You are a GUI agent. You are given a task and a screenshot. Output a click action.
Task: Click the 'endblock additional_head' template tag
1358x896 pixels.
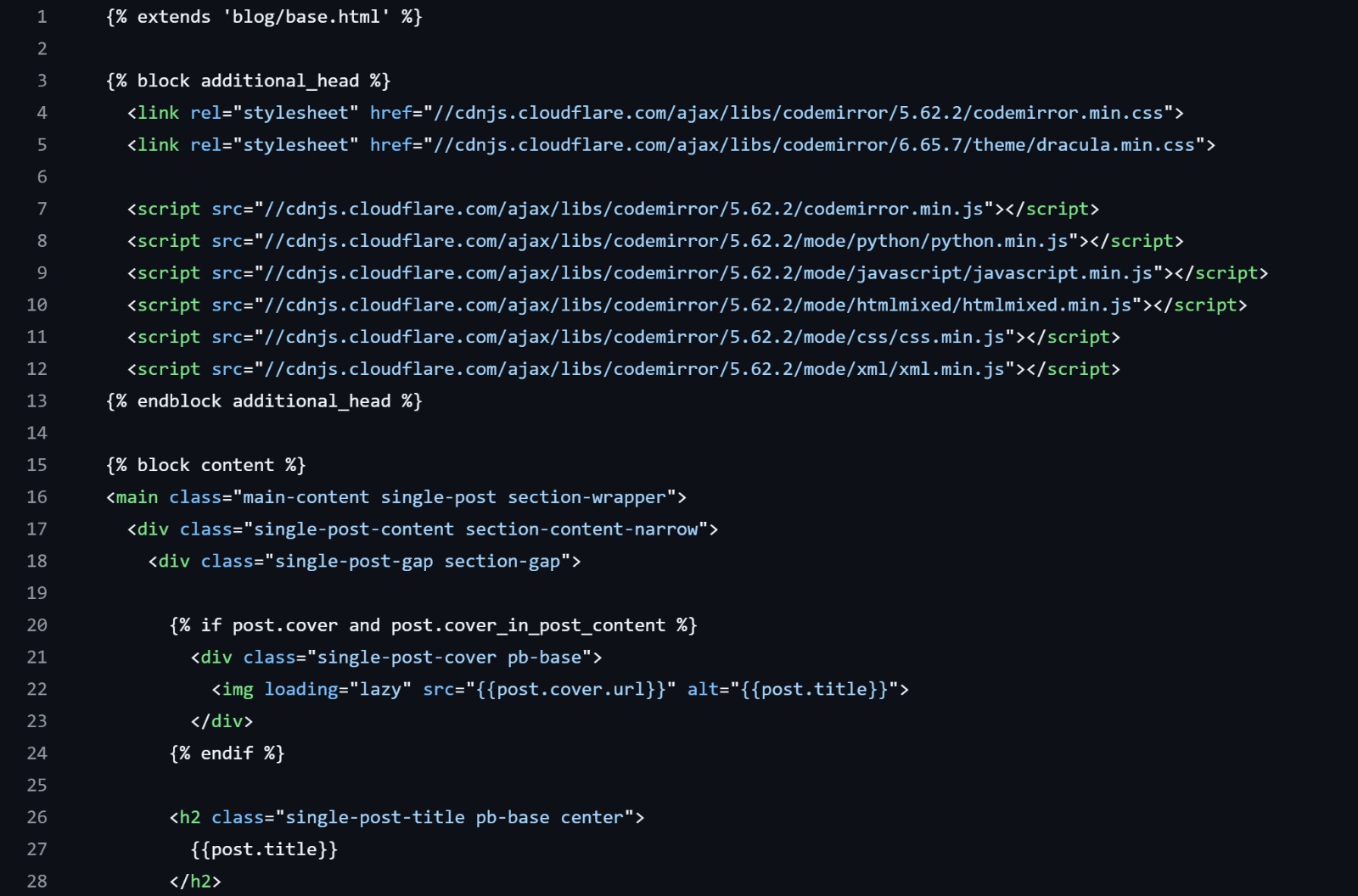(x=264, y=401)
